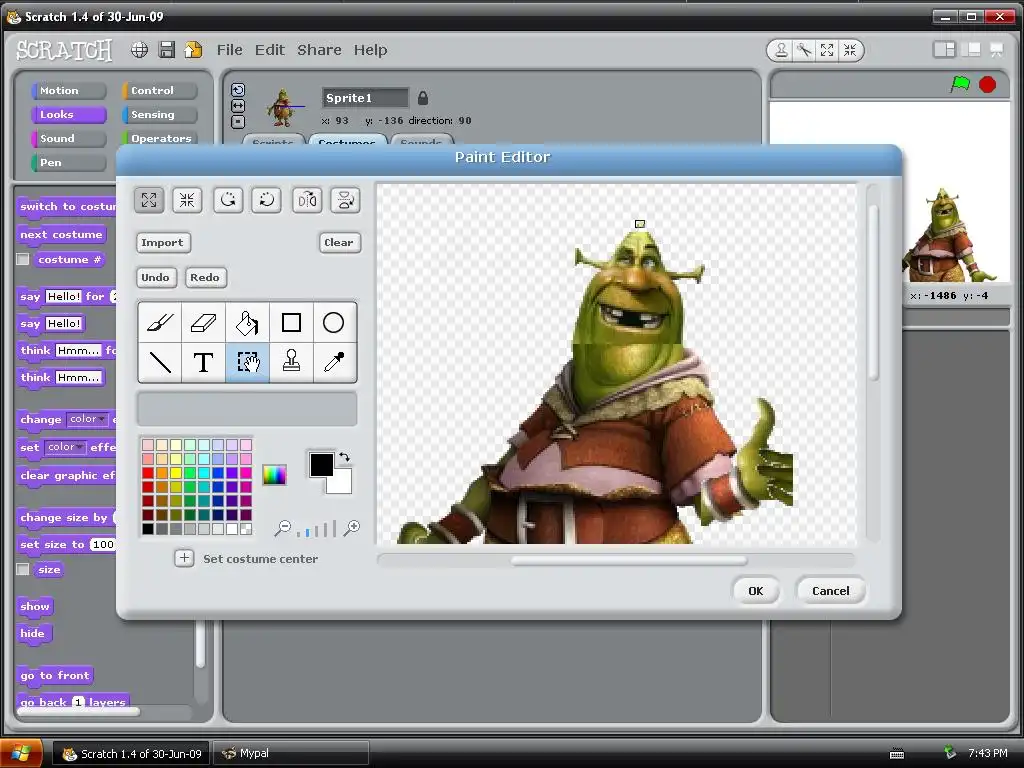The width and height of the screenshot is (1024, 768).
Task: Click the Shrink image icon in Paint Editor
Action: click(187, 200)
